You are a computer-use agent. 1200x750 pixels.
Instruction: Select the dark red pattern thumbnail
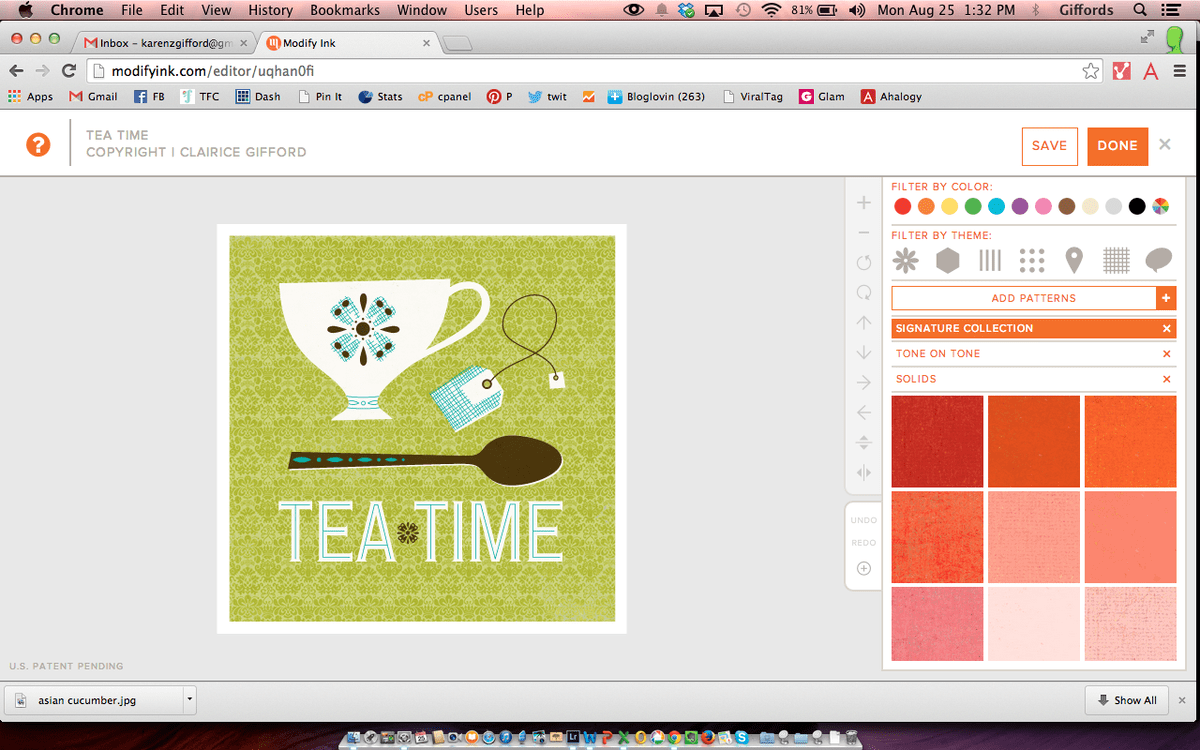tap(937, 441)
